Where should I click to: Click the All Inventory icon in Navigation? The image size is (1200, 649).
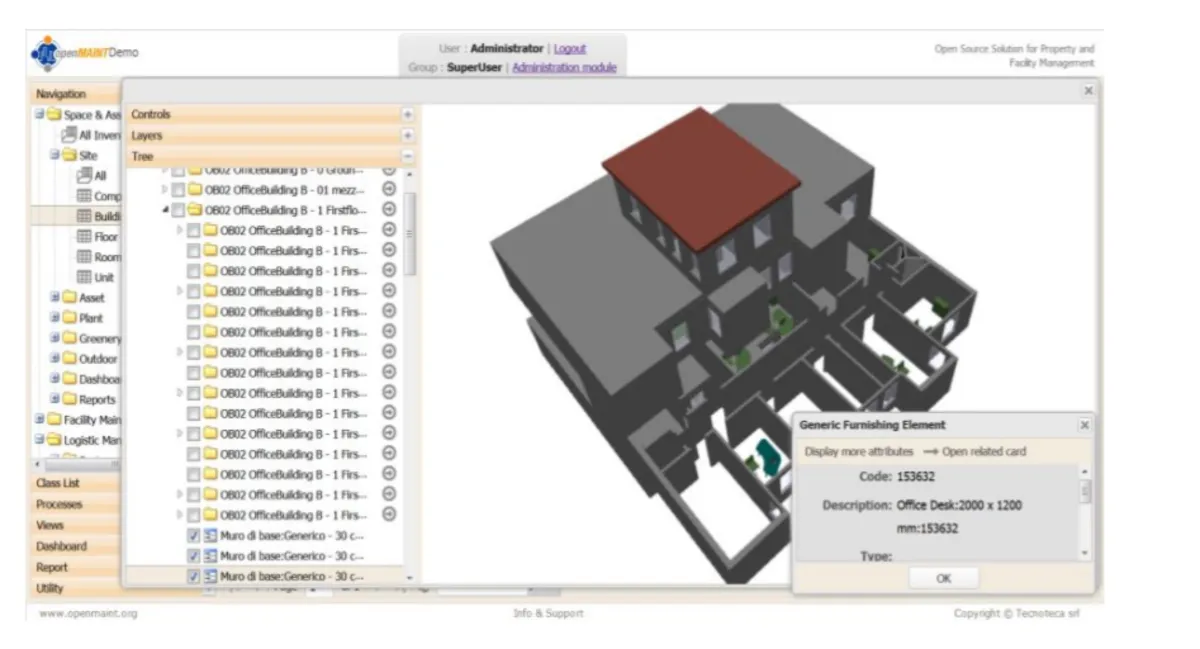tap(69, 135)
